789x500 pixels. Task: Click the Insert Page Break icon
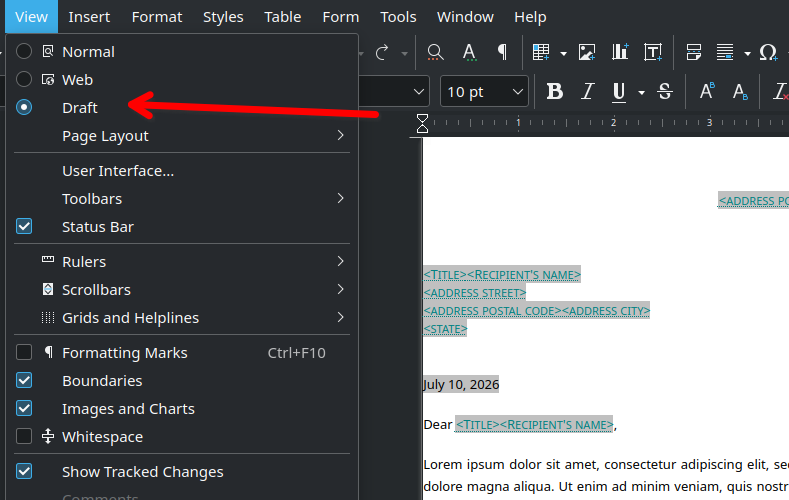coord(693,52)
